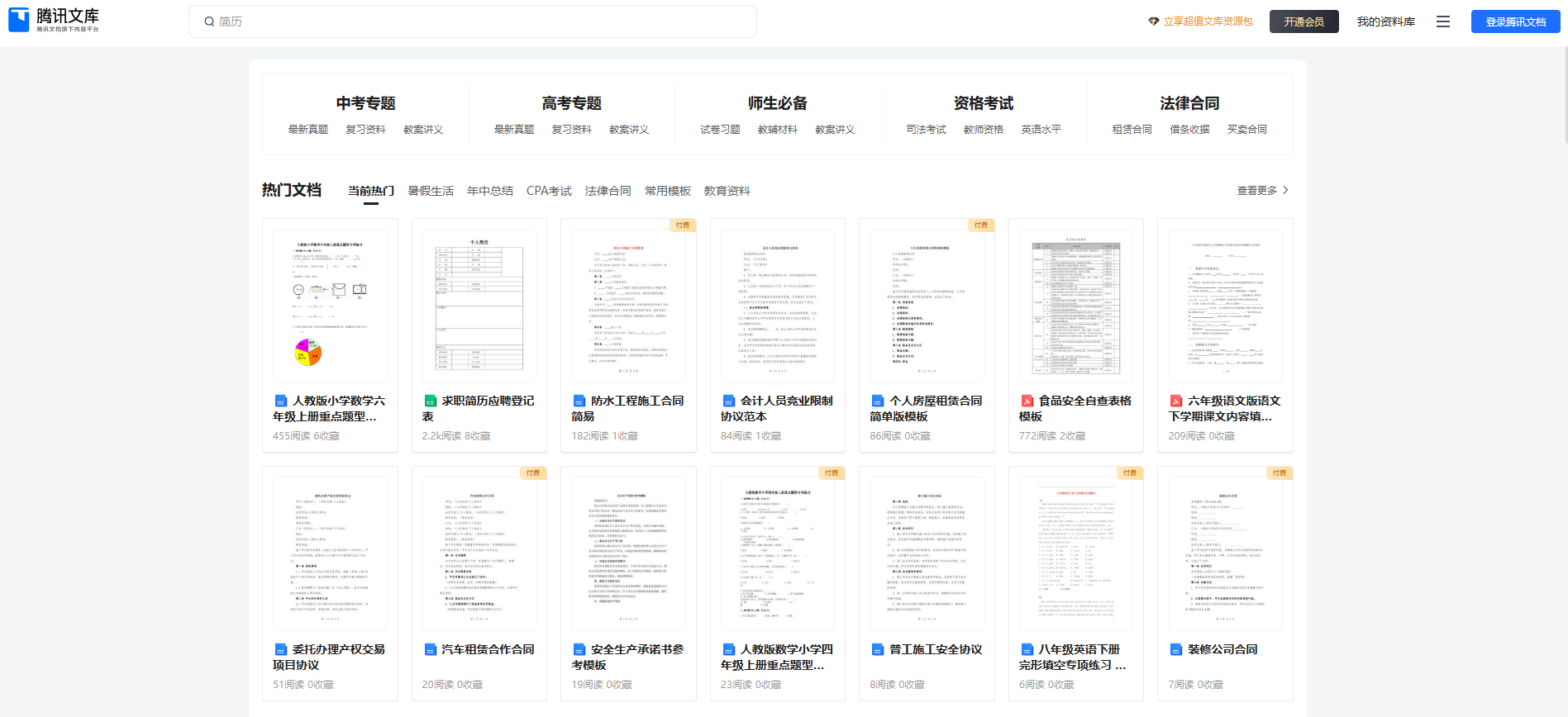The height and width of the screenshot is (717, 1568).
Task: Click the blue doc icon for 装修公司合同
Action: [x=1176, y=649]
